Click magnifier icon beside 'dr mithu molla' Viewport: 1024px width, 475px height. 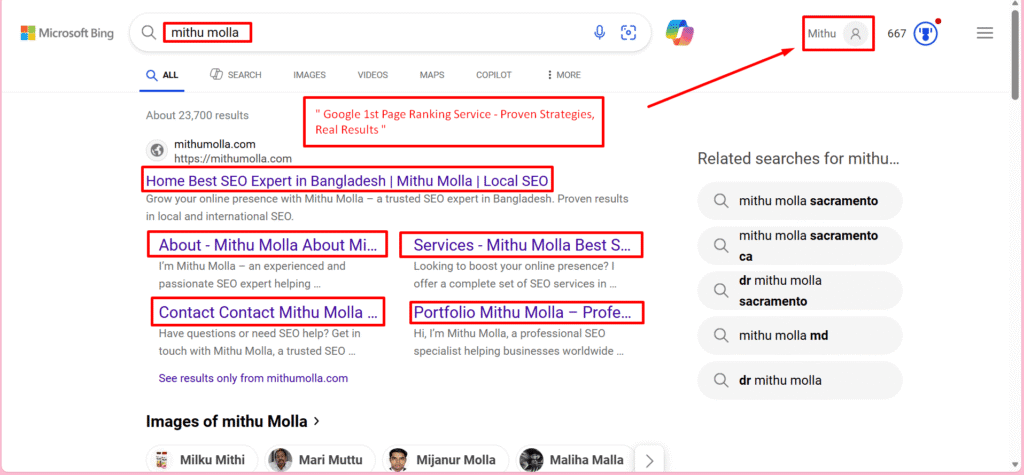click(x=721, y=380)
